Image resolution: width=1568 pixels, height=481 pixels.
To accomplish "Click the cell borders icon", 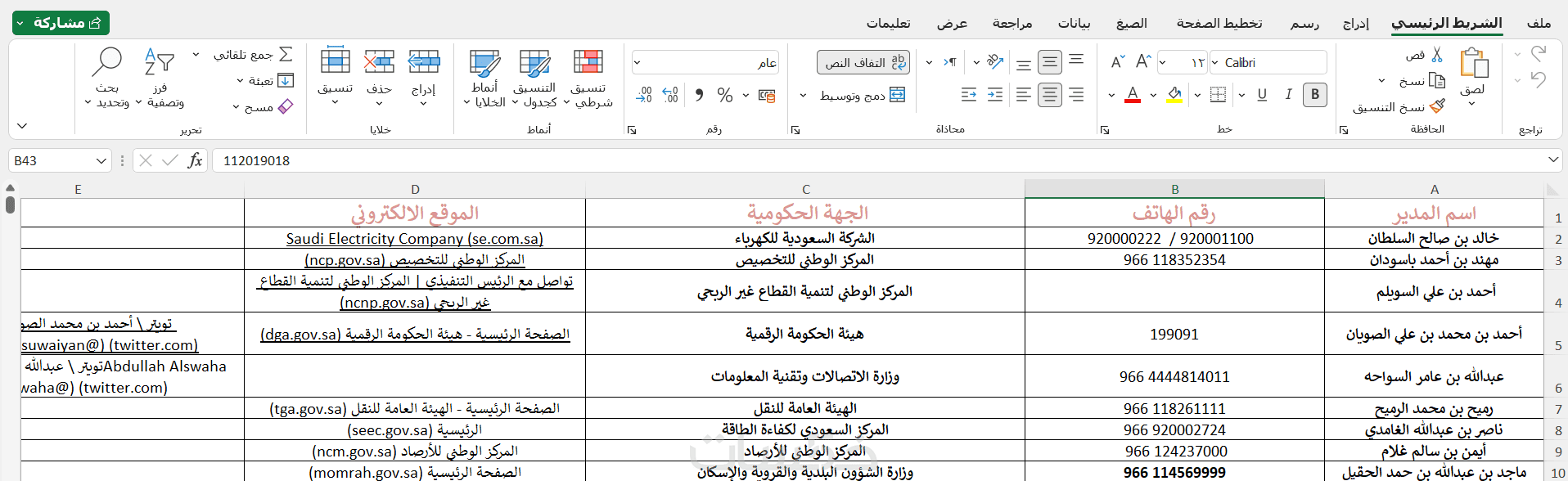I will pos(1218,95).
